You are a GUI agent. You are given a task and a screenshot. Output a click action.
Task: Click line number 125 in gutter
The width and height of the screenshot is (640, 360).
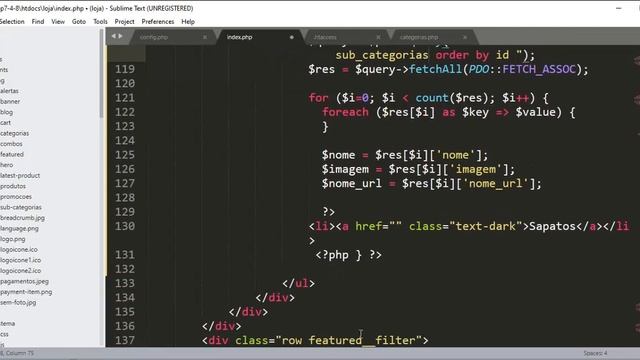pyautogui.click(x=124, y=155)
